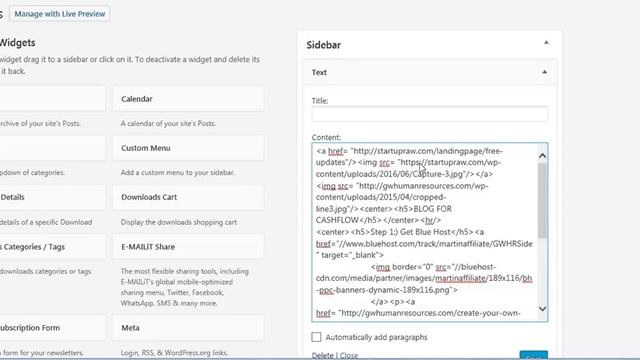This screenshot has width=640, height=360.
Task: Click the Title input field
Action: (429, 114)
